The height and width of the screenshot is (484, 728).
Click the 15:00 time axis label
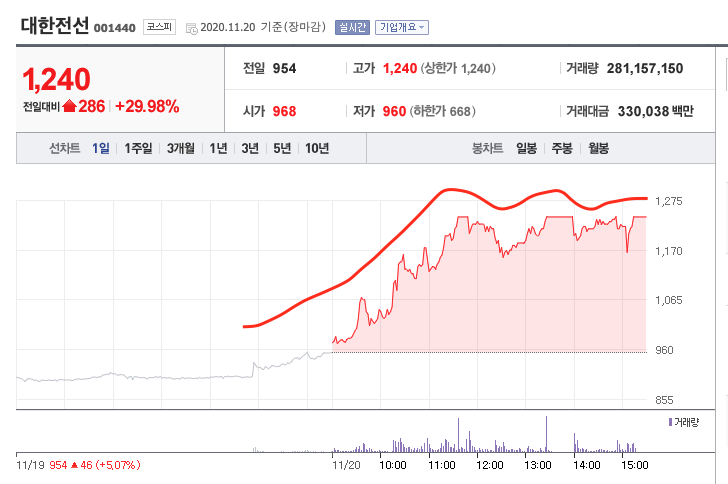pyautogui.click(x=634, y=465)
